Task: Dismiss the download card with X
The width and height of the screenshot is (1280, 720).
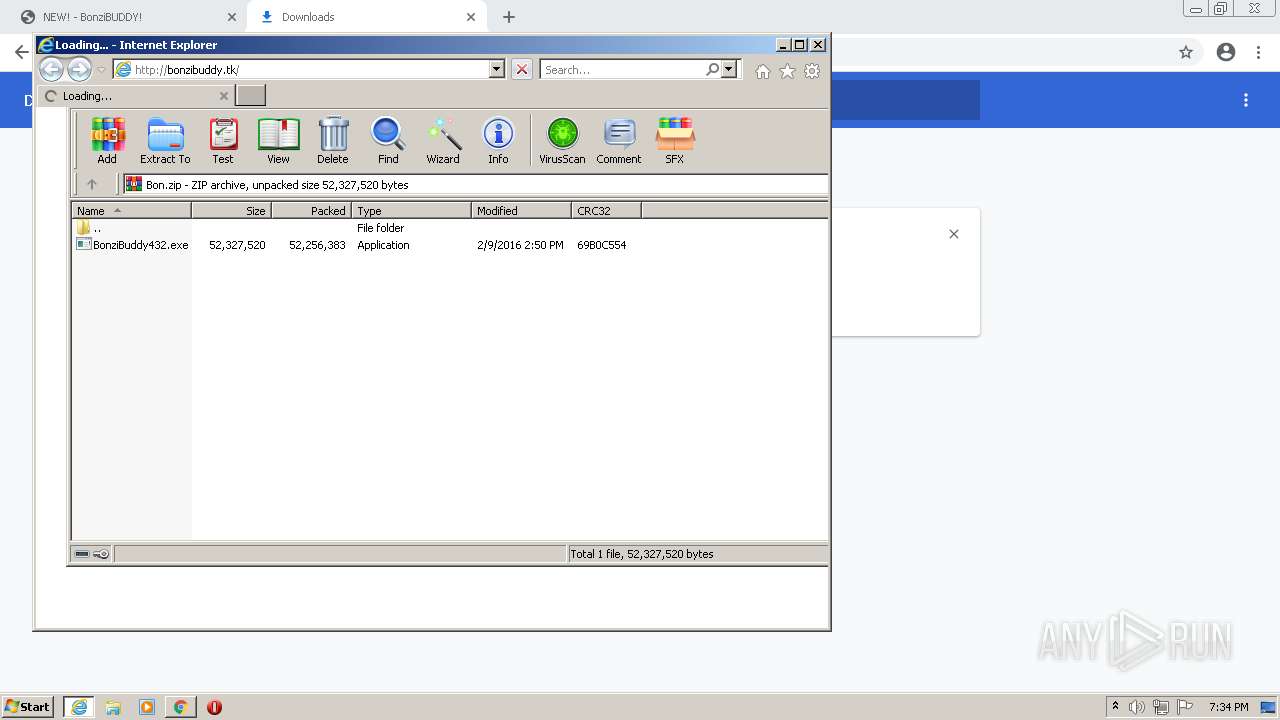Action: coord(953,234)
